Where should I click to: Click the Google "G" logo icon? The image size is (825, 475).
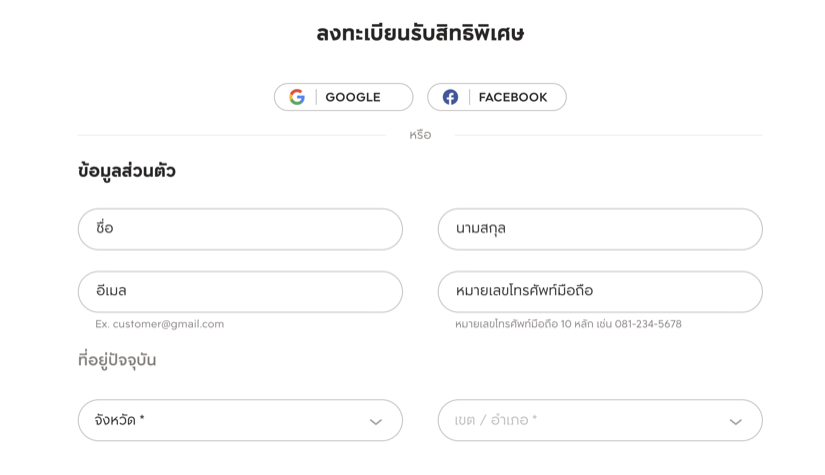pos(297,97)
